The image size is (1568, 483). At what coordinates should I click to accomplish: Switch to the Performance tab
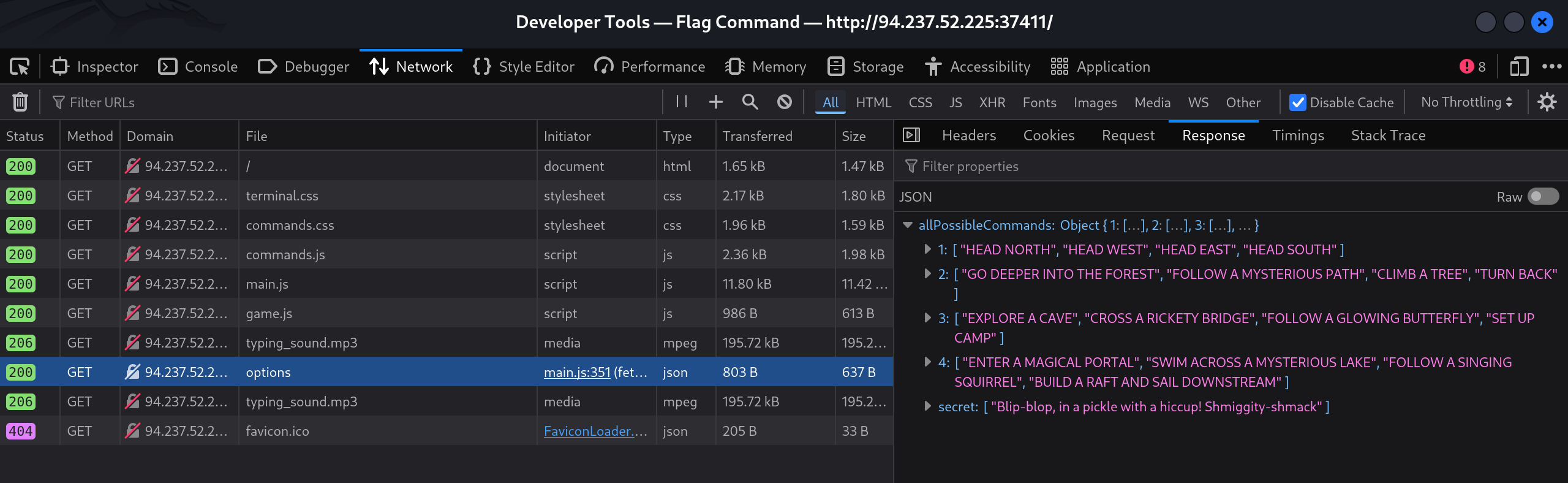click(650, 66)
